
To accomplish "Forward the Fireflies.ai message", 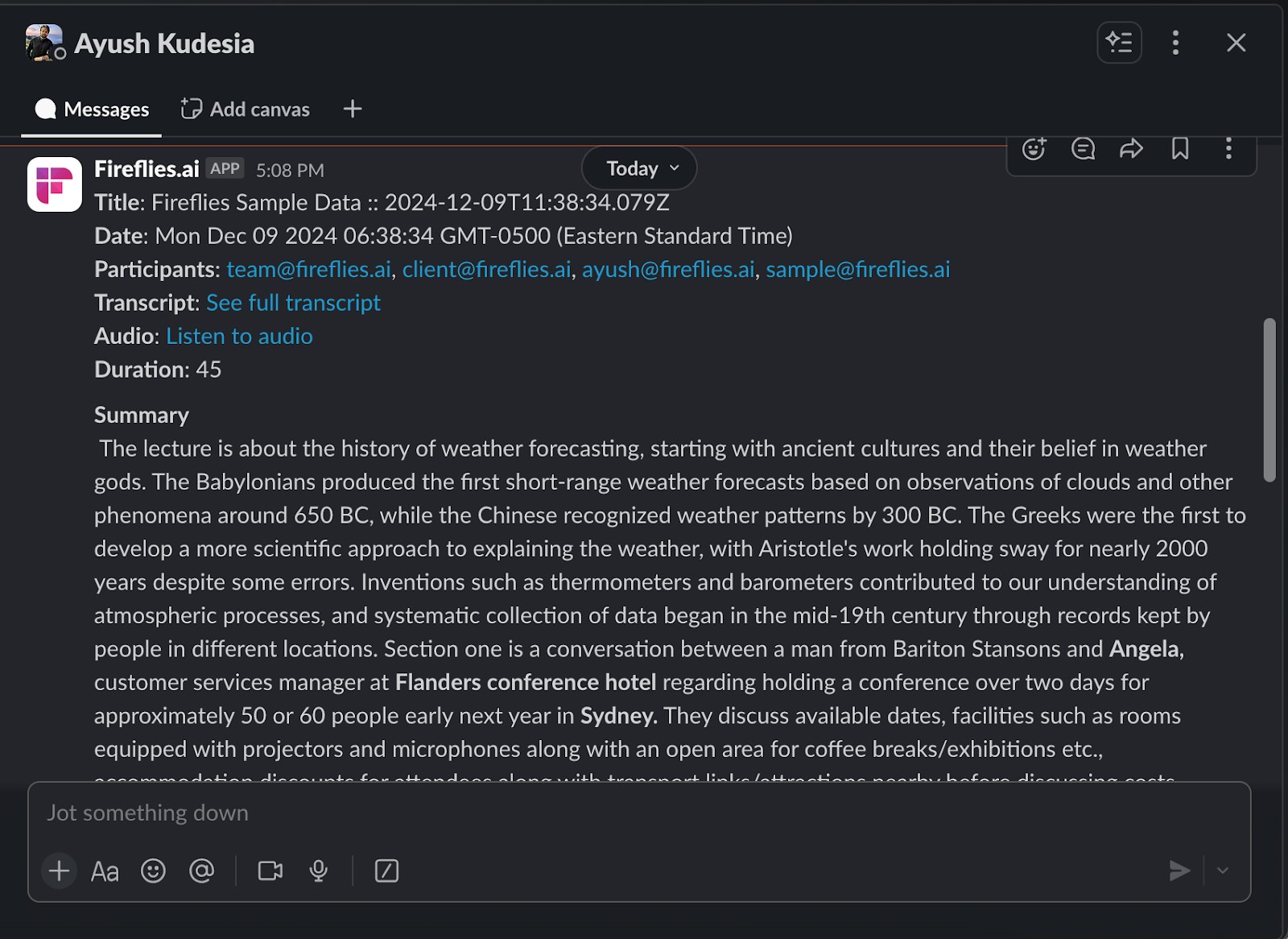I will [x=1131, y=149].
